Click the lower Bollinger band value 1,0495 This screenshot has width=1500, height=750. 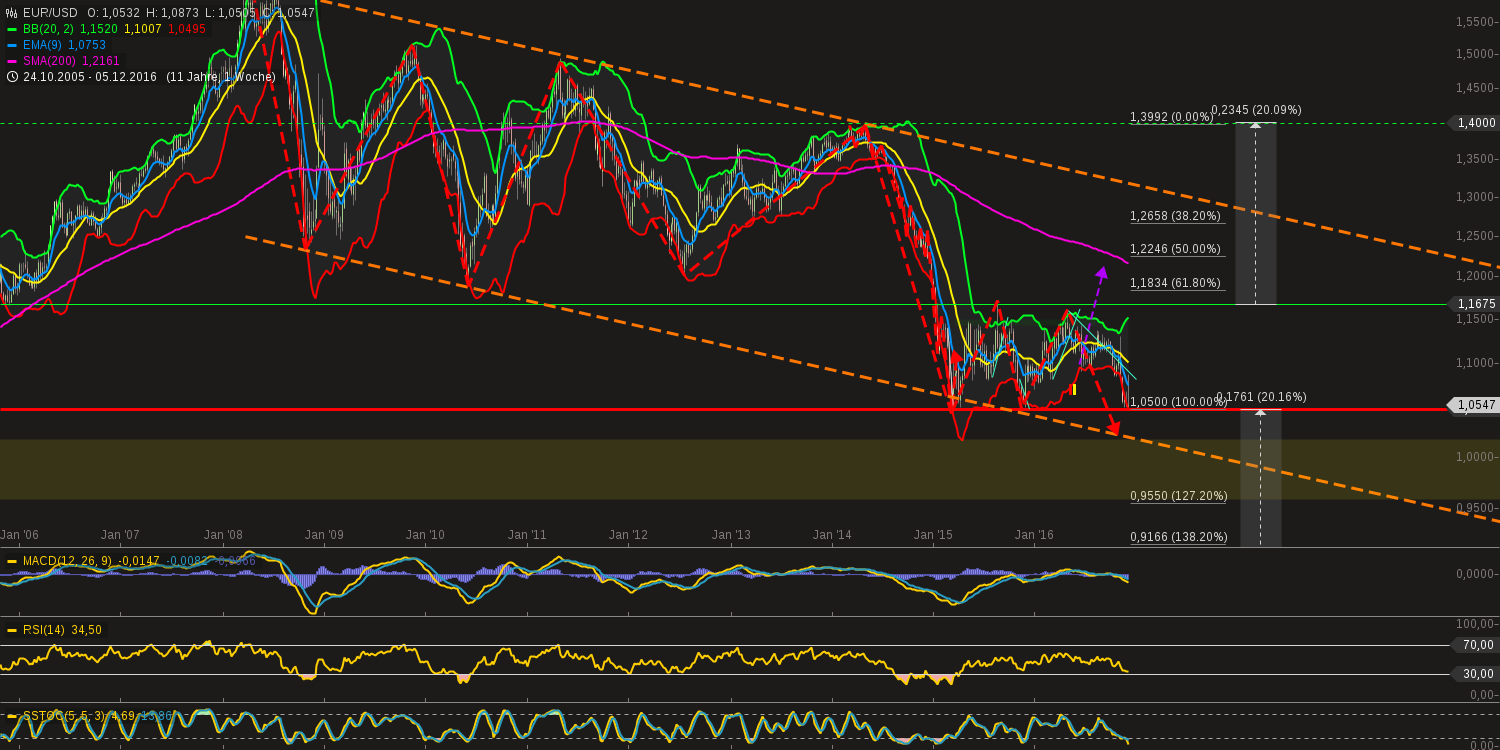[x=187, y=29]
